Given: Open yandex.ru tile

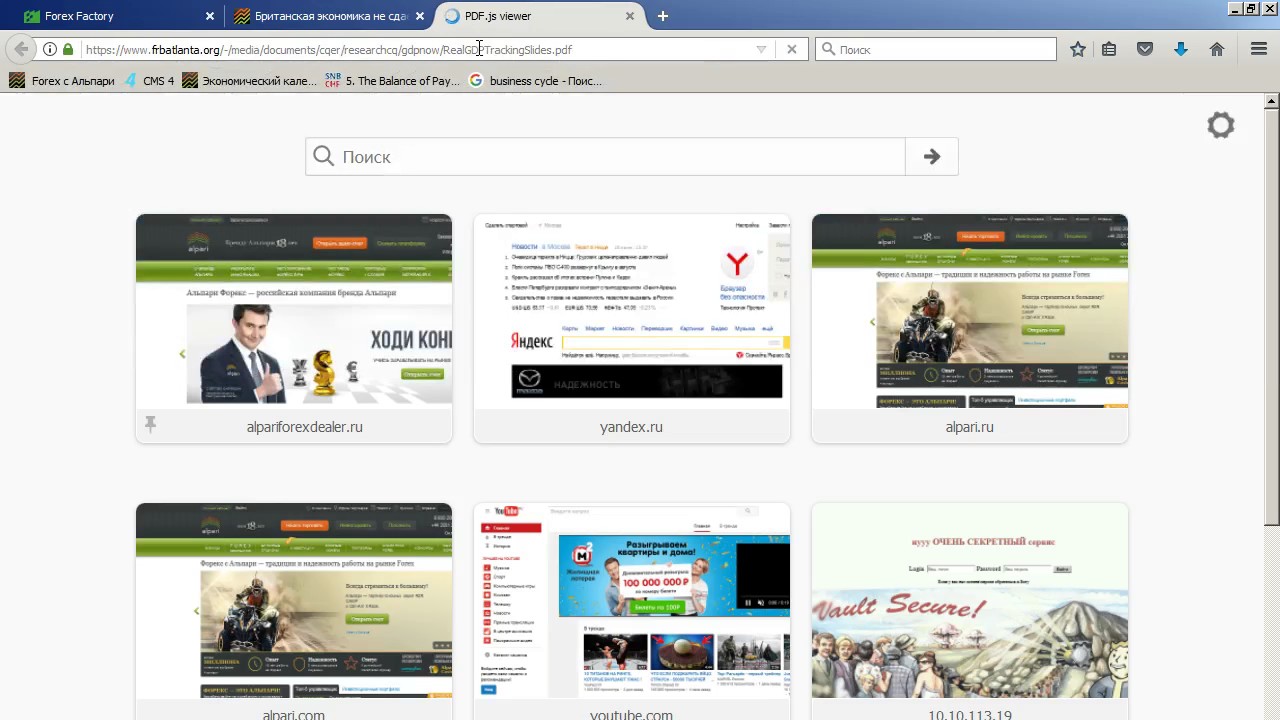Looking at the screenshot, I should pos(632,328).
